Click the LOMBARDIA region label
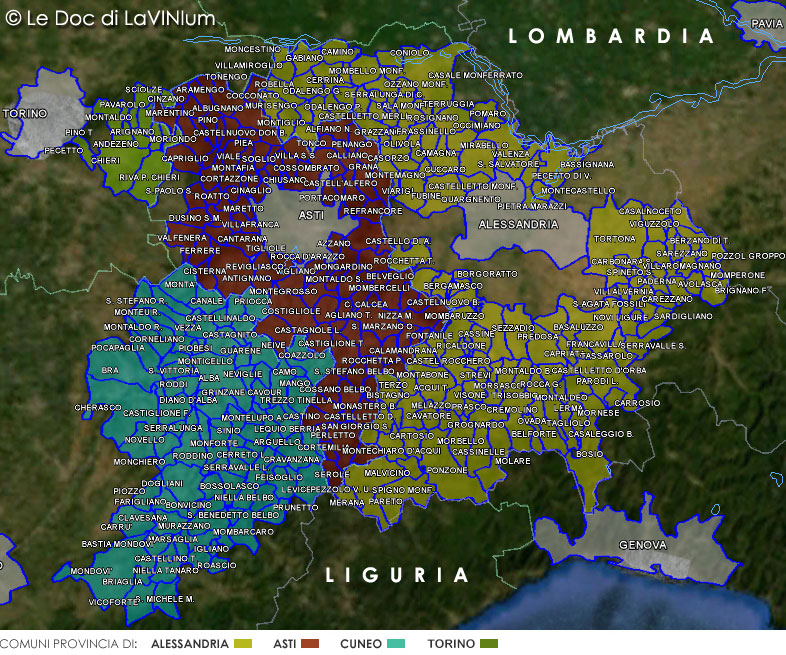This screenshot has width=786, height=655. click(612, 36)
